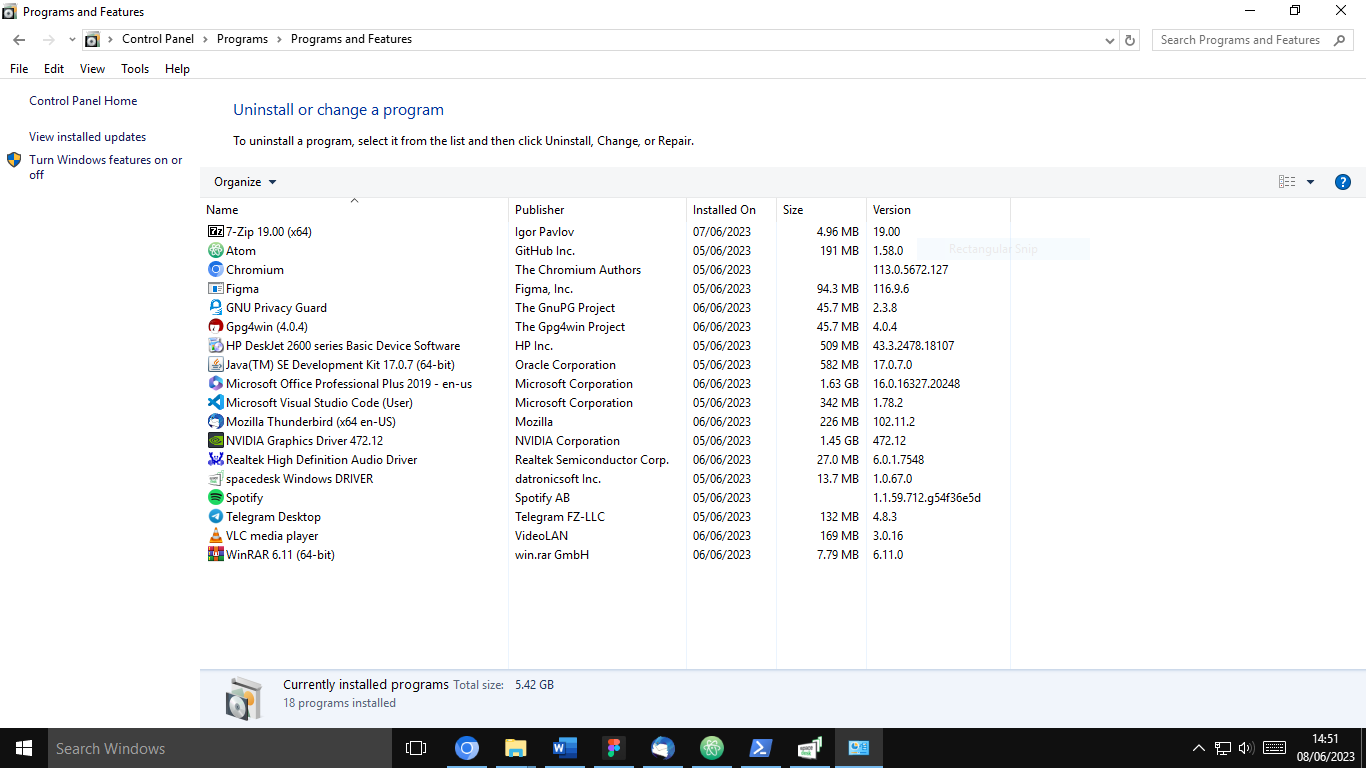Select the Realtek Audio Driver icon
This screenshot has width=1366, height=768.
[x=215, y=459]
